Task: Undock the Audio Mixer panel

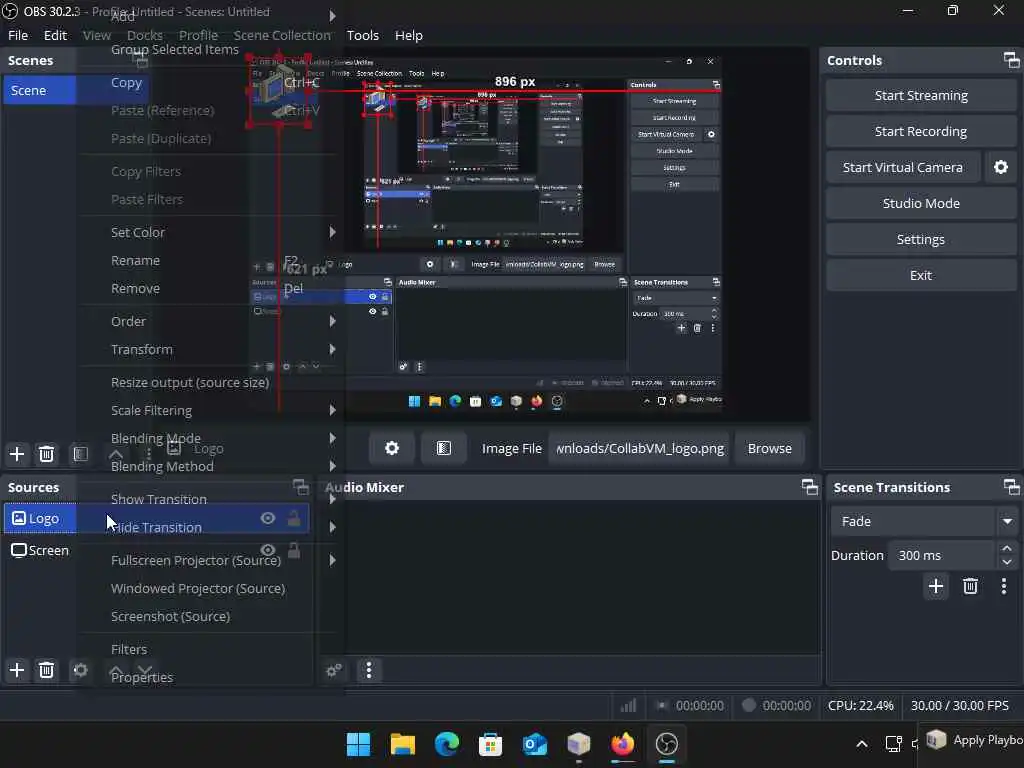Action: (x=810, y=487)
